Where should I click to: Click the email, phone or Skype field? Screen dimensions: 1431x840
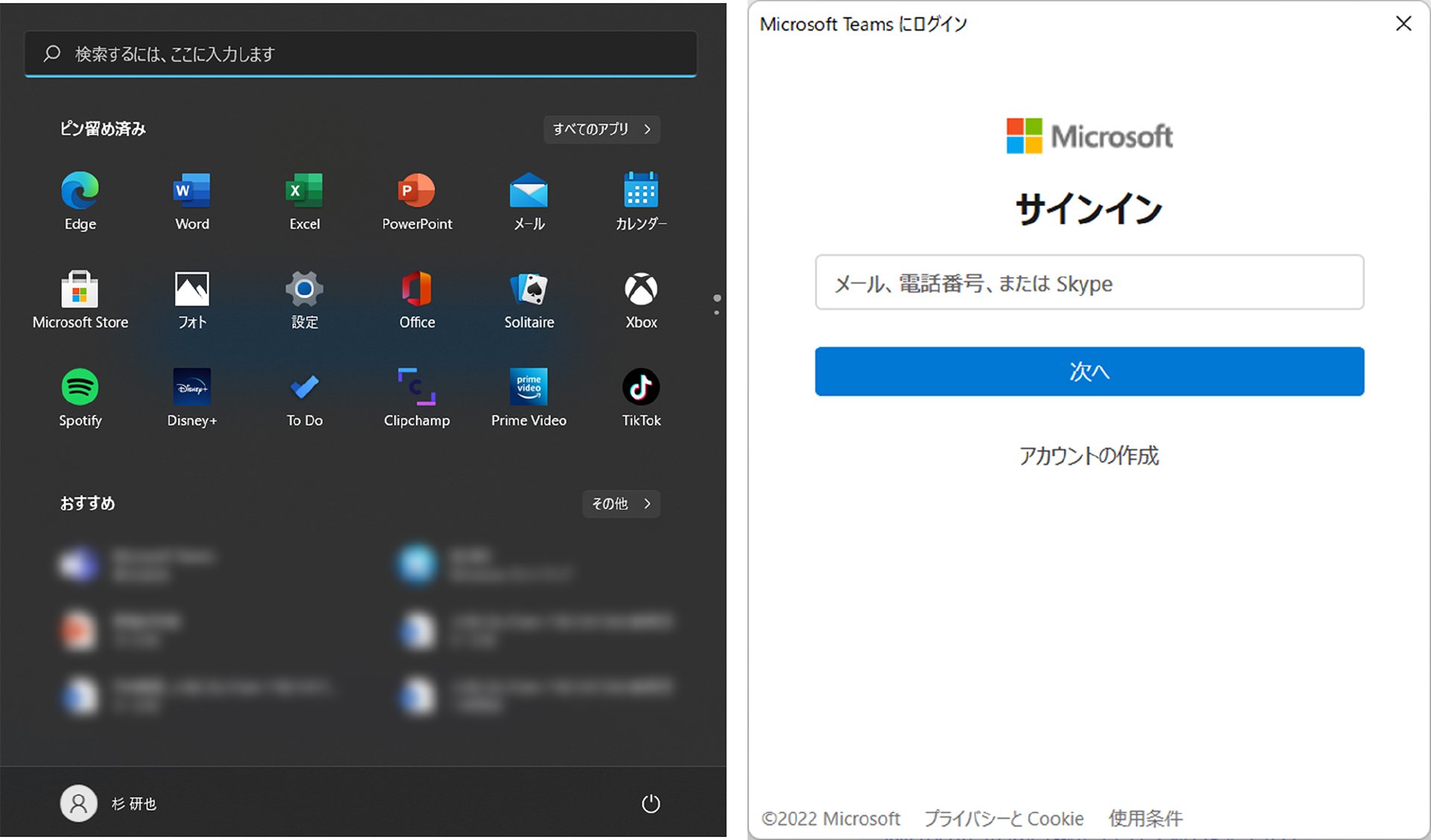(x=1089, y=282)
